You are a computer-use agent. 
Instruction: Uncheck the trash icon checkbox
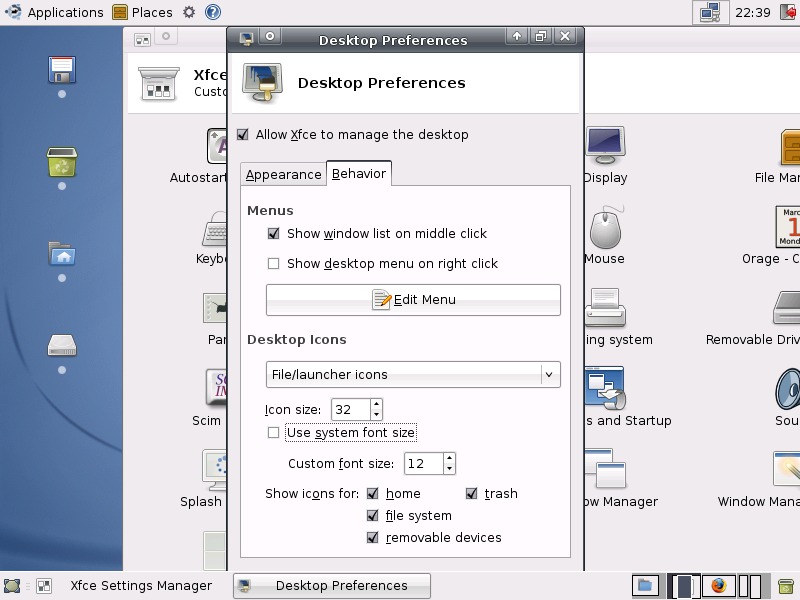click(x=472, y=494)
